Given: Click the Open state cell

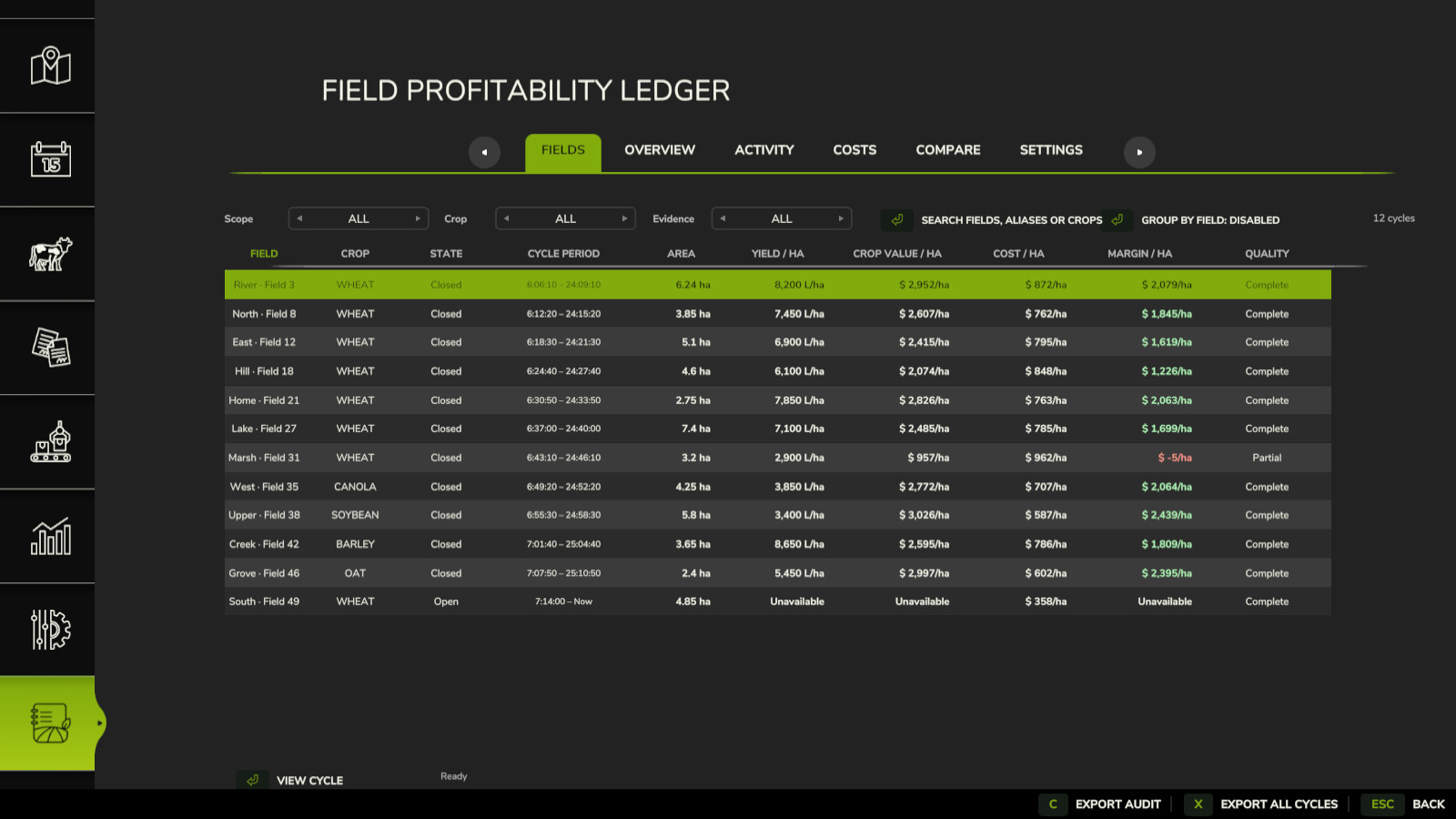Looking at the screenshot, I should click(x=446, y=602).
